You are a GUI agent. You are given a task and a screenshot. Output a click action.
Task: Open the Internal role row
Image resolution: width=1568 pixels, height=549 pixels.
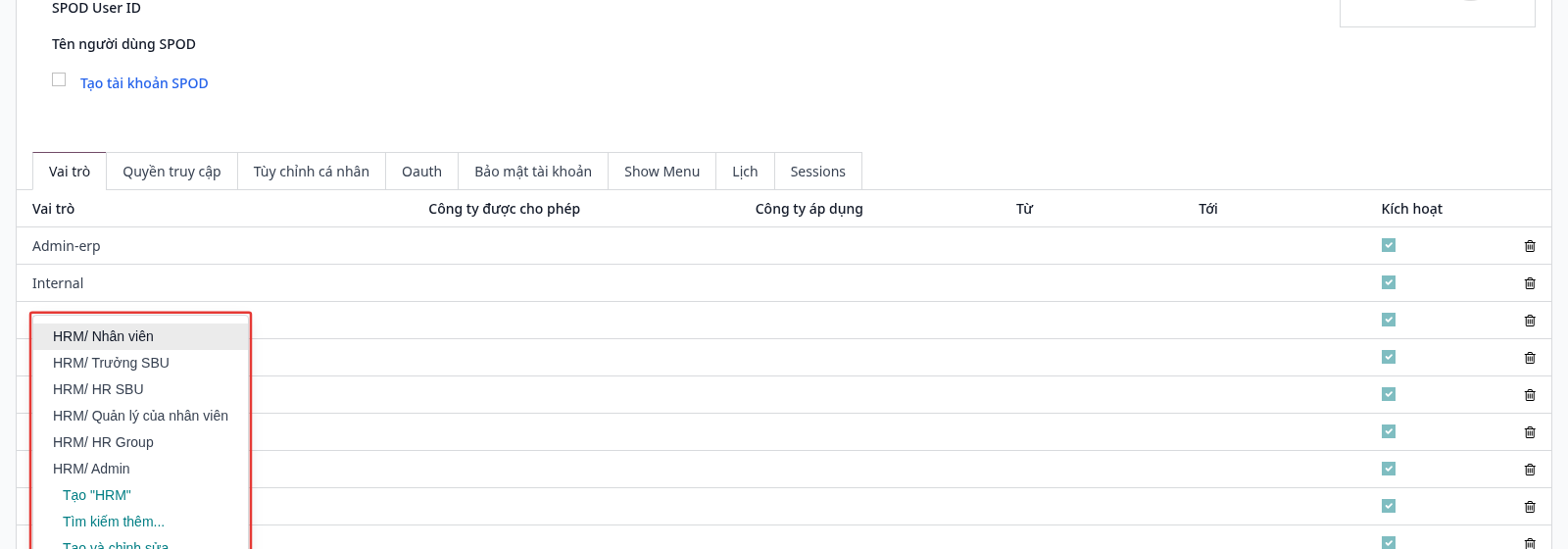(784, 283)
